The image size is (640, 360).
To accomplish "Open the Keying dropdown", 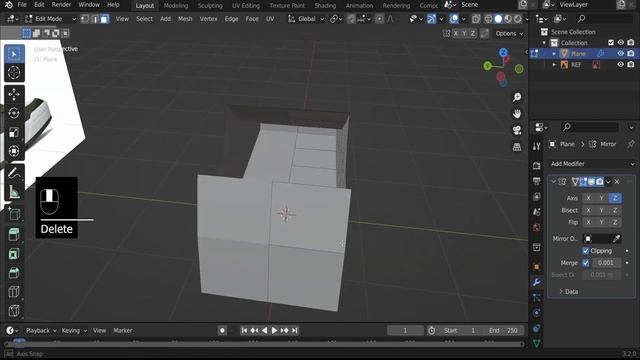I will coord(74,331).
